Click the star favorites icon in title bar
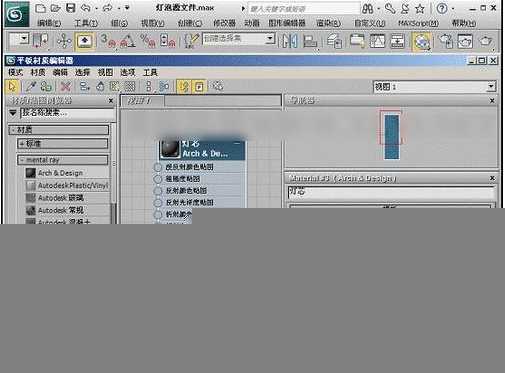The height and width of the screenshot is (373, 505). [420, 9]
